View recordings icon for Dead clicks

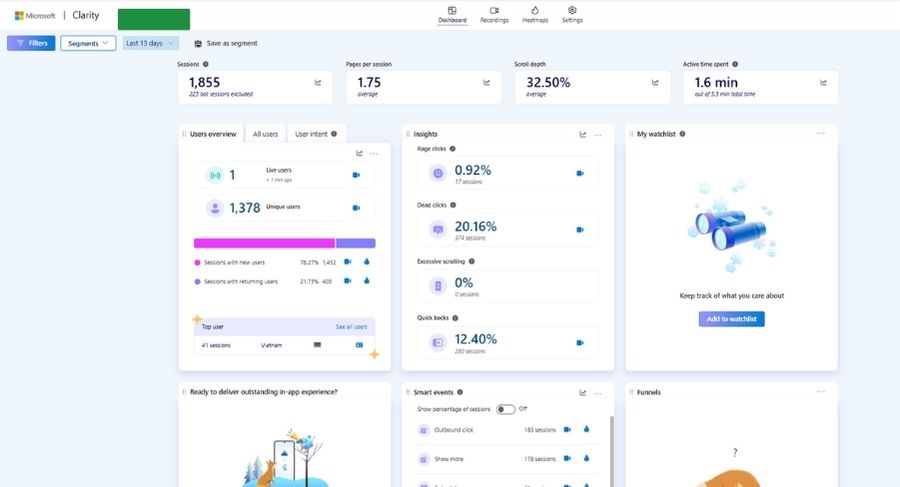[580, 229]
